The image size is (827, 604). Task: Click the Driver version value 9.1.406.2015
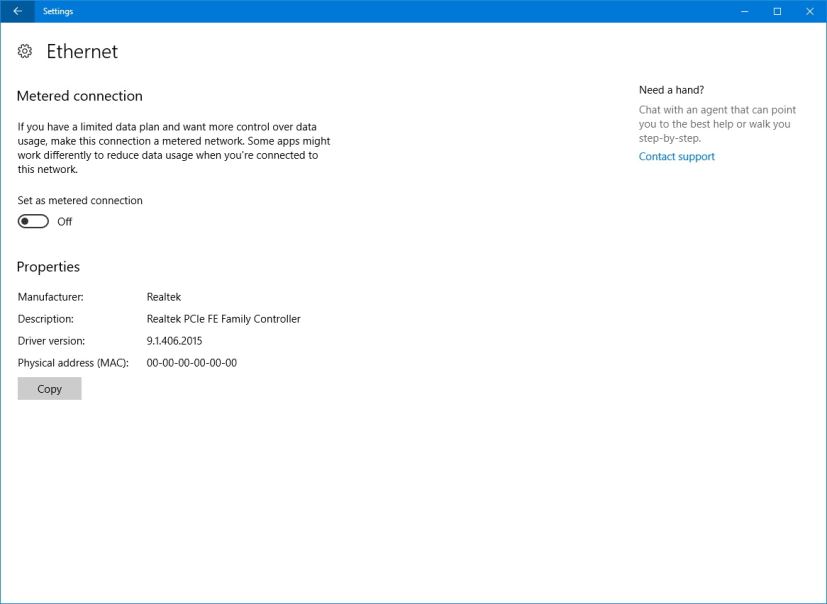pos(180,341)
